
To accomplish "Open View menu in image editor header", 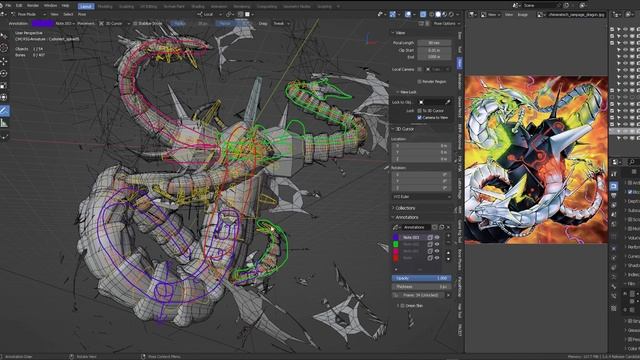I will coord(509,14).
